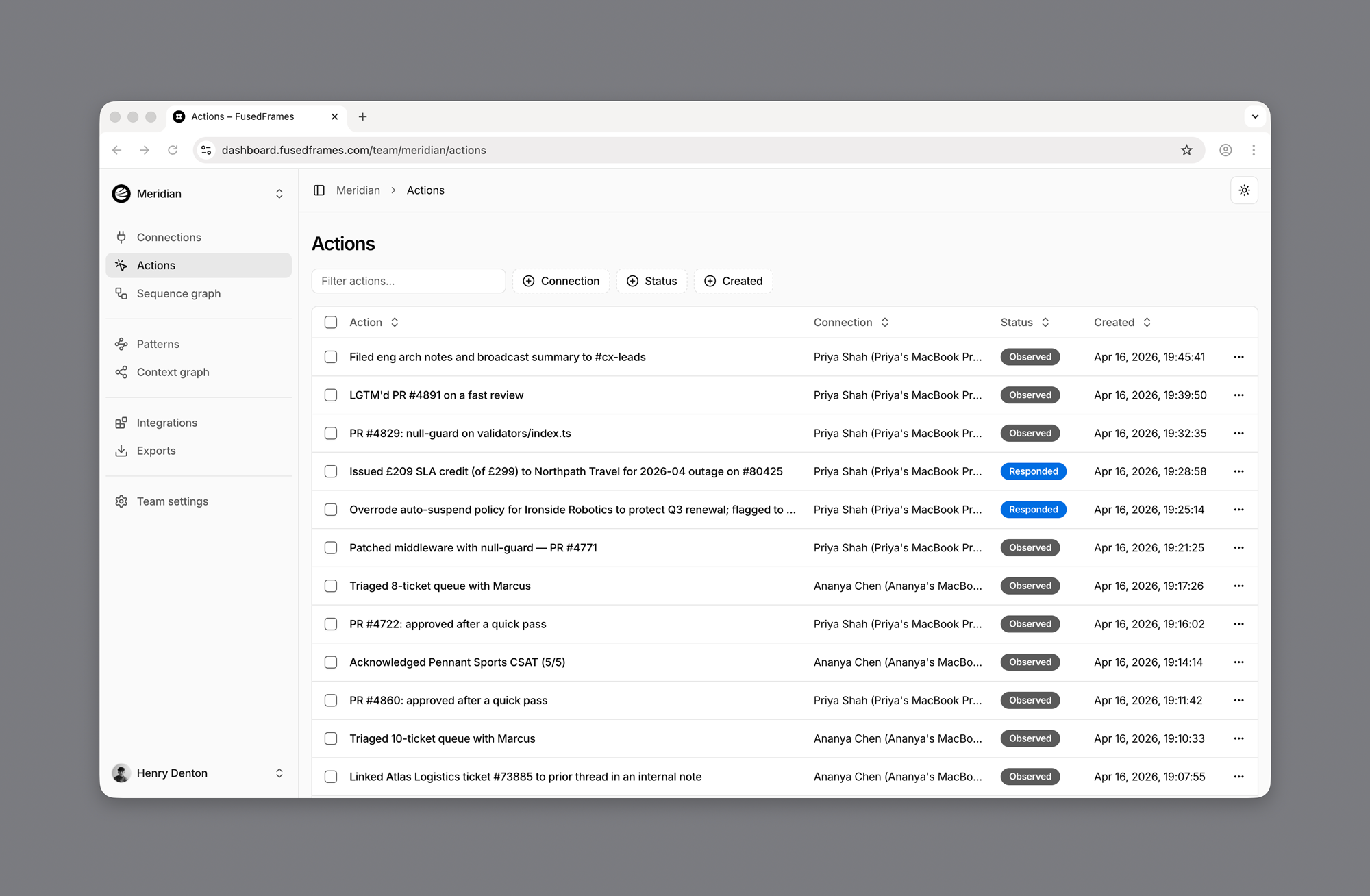Focus the Filter actions search field
Screen dimensions: 1370x896
(408, 281)
